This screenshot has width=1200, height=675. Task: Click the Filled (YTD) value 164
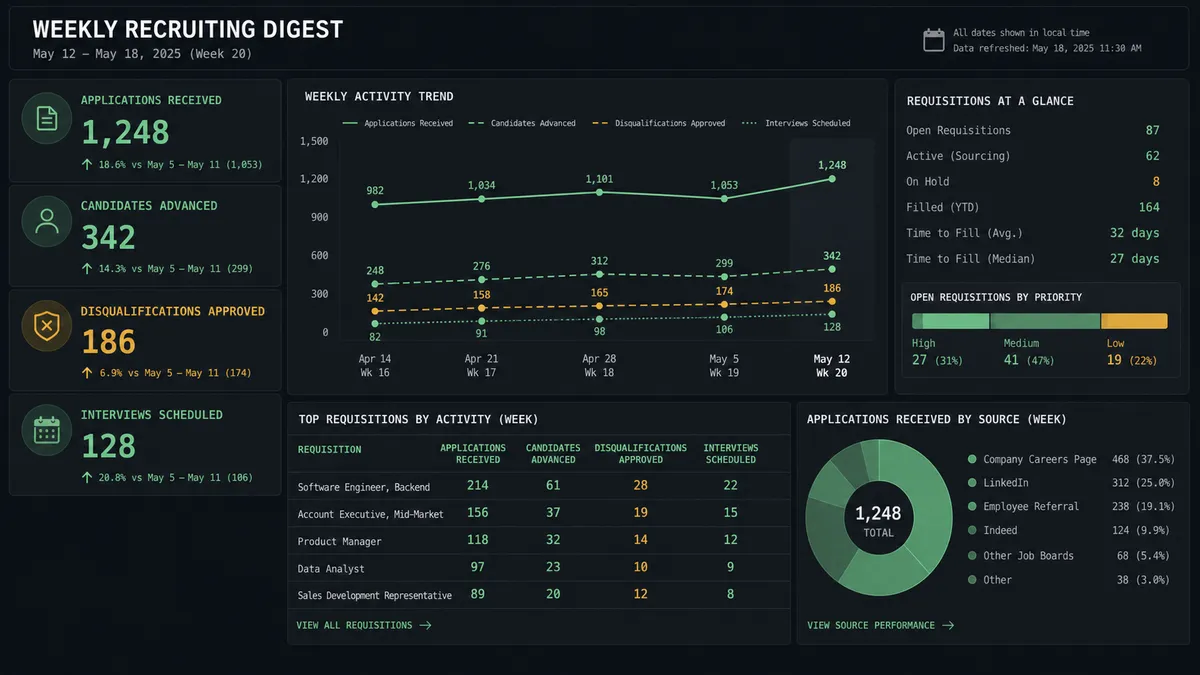coord(1149,207)
